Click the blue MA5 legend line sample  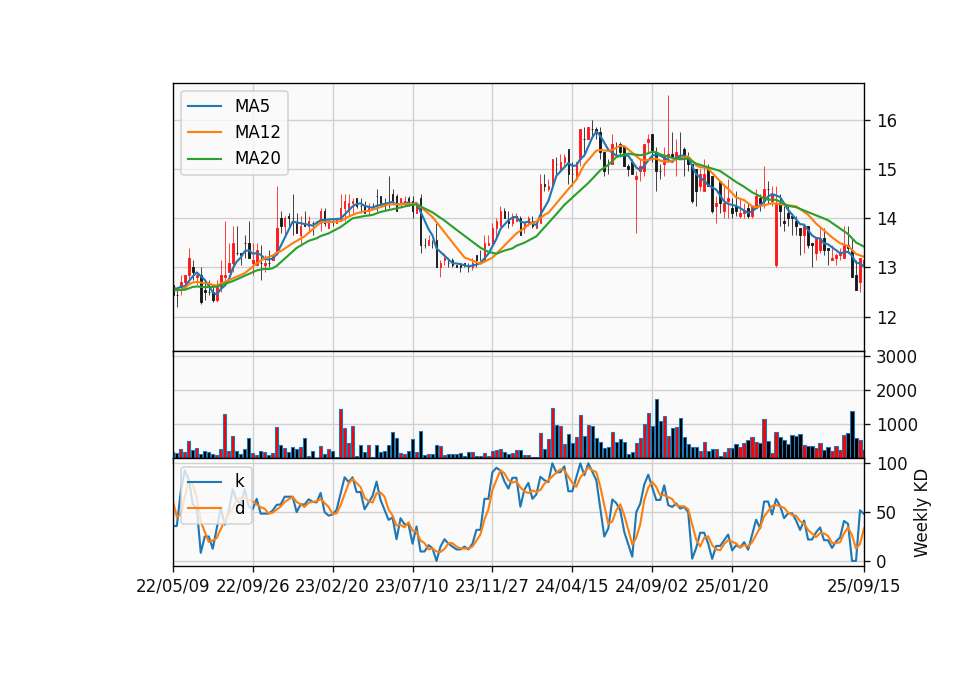[204, 106]
